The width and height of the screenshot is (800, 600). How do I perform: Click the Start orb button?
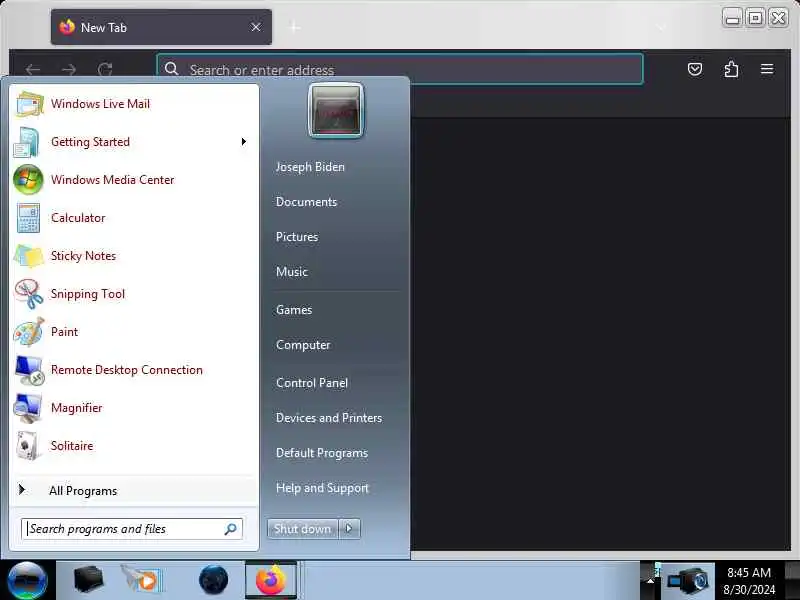pos(28,580)
